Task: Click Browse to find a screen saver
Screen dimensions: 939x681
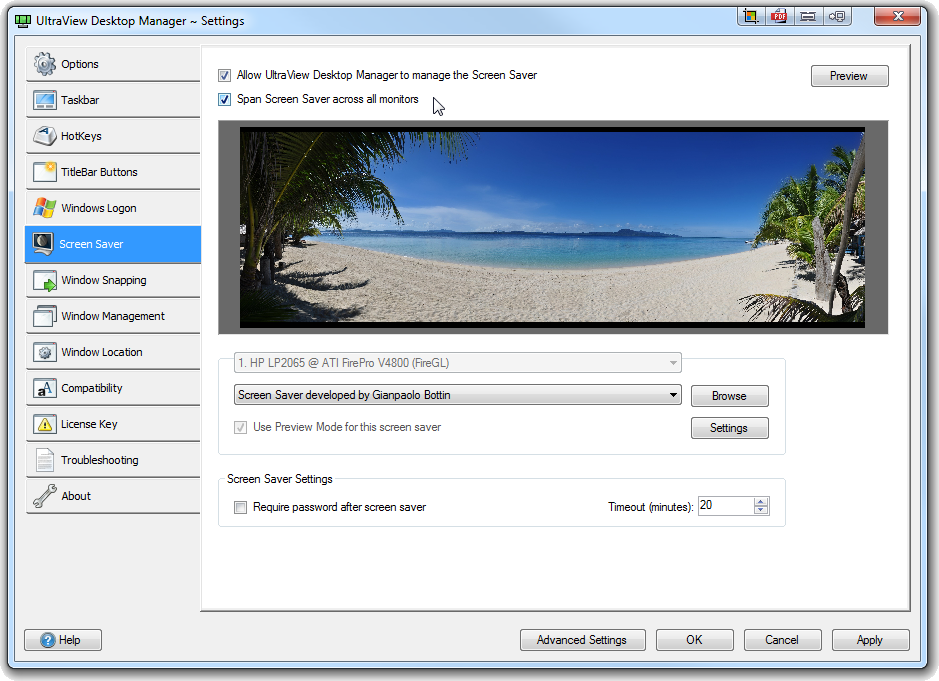Action: pyautogui.click(x=729, y=396)
